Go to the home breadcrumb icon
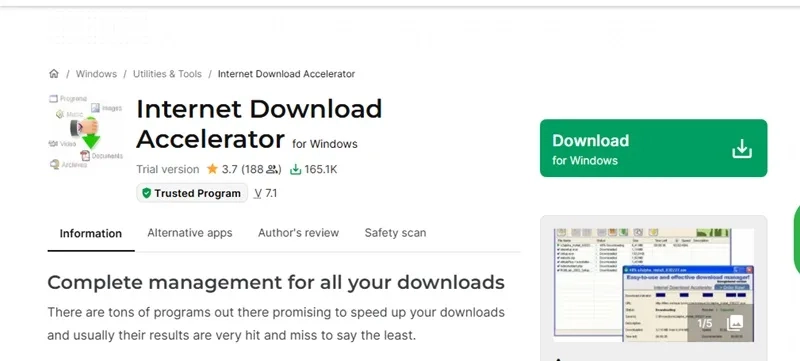 [x=54, y=73]
